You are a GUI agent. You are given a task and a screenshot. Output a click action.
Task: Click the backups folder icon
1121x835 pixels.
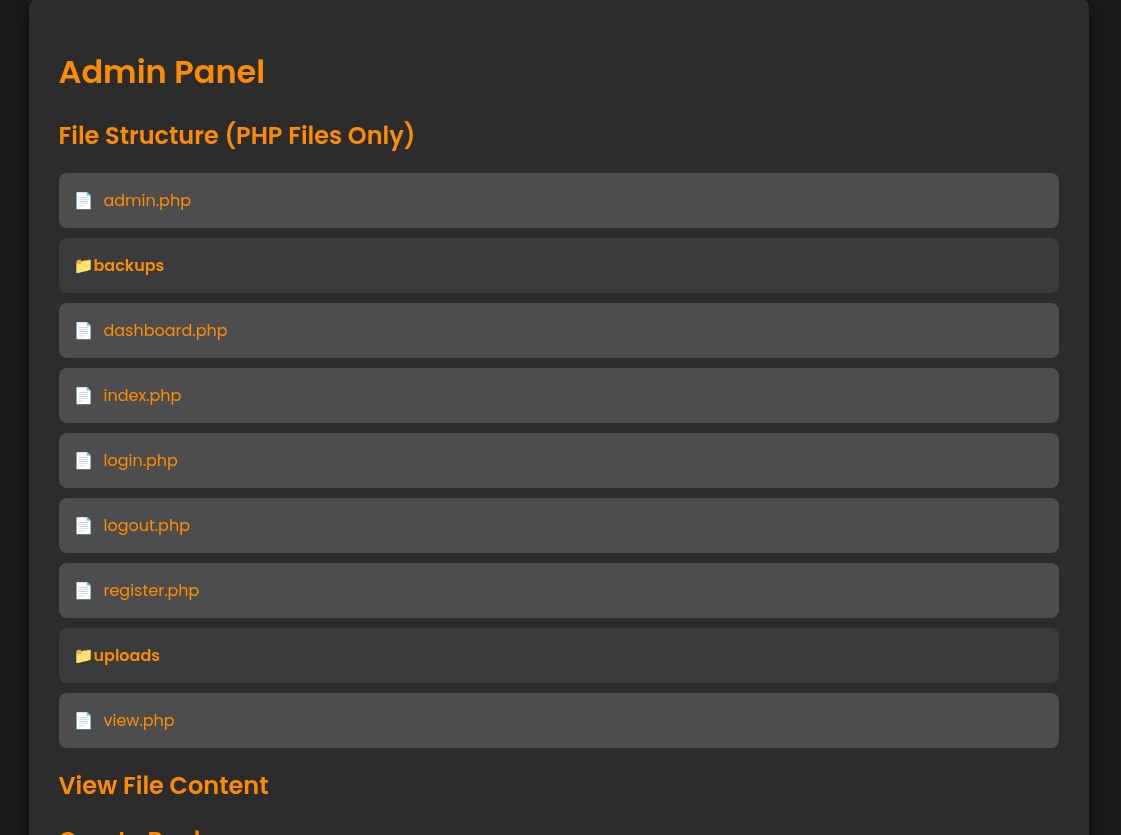pyautogui.click(x=84, y=266)
